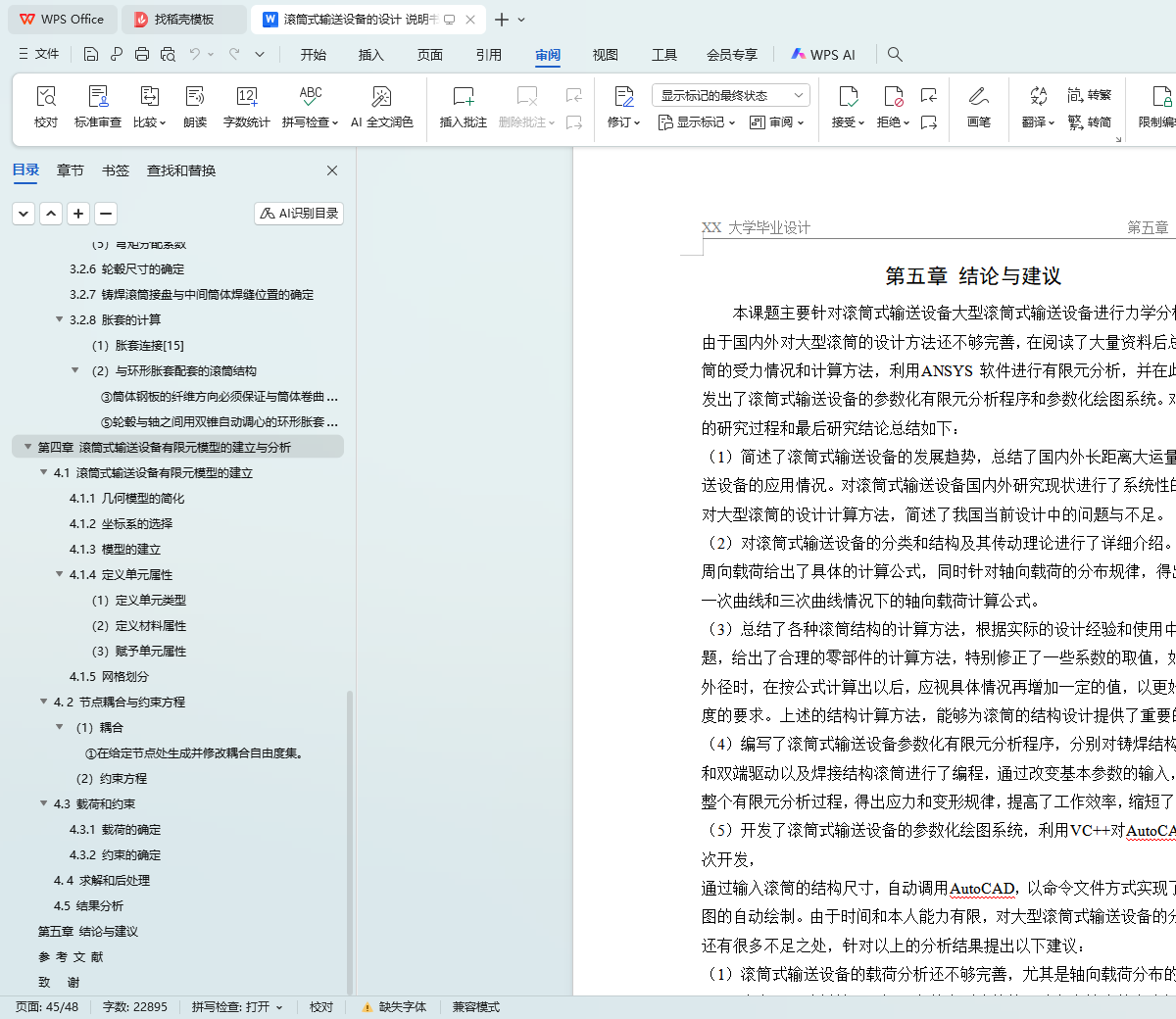This screenshot has width=1176, height=1019.
Task: Switch to the 书签 tab in navigation pane
Action: pyautogui.click(x=115, y=170)
